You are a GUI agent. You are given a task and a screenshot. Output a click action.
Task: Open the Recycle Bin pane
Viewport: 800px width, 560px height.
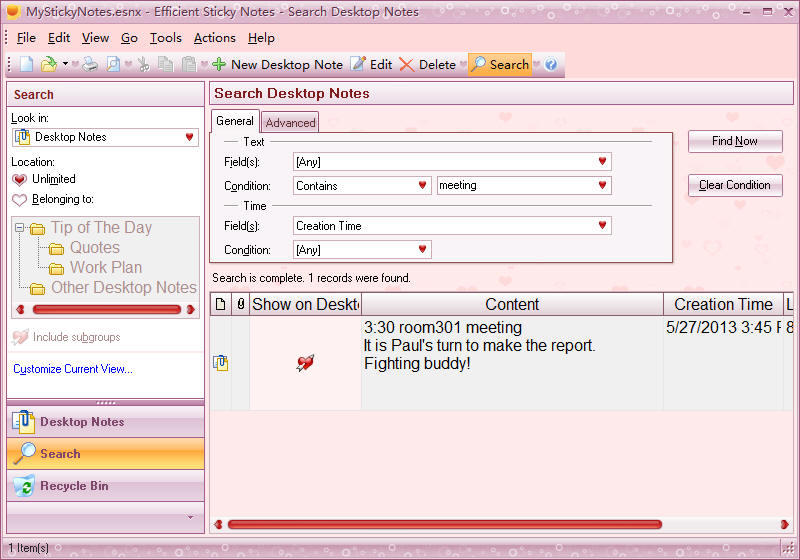[x=106, y=486]
